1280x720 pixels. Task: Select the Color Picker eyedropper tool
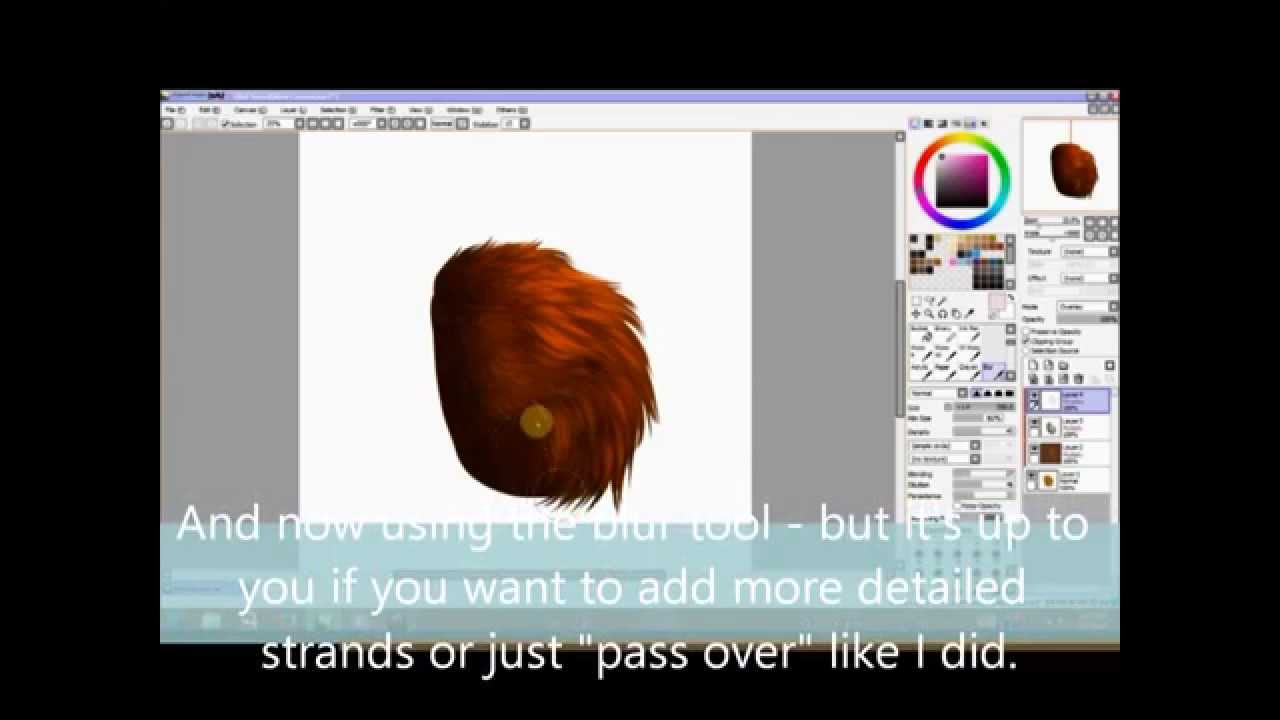coord(968,314)
